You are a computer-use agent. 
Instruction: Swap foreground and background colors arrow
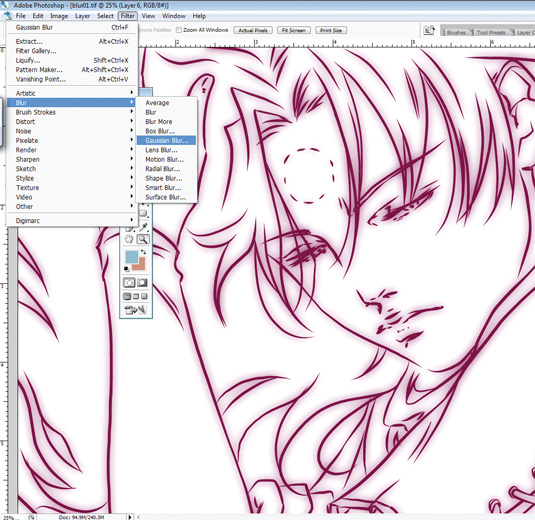pos(143,252)
